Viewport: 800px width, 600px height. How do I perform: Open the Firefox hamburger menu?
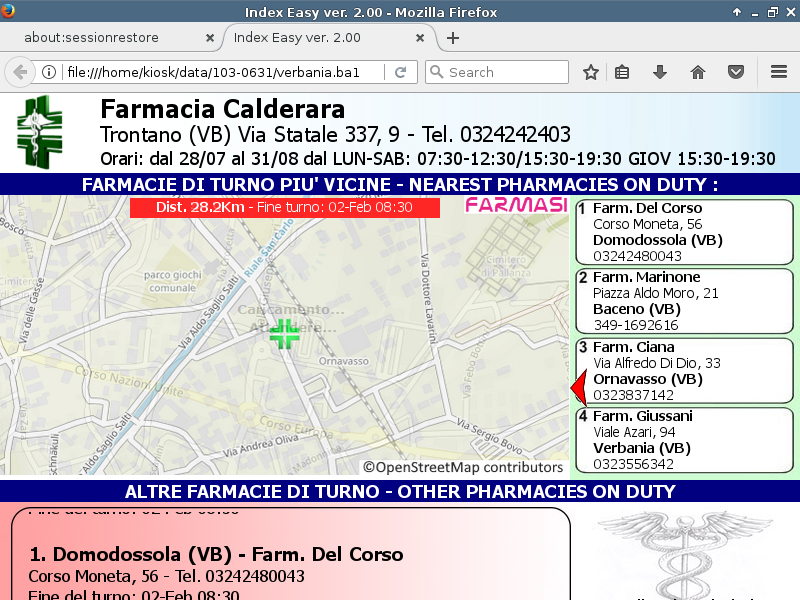(x=779, y=72)
